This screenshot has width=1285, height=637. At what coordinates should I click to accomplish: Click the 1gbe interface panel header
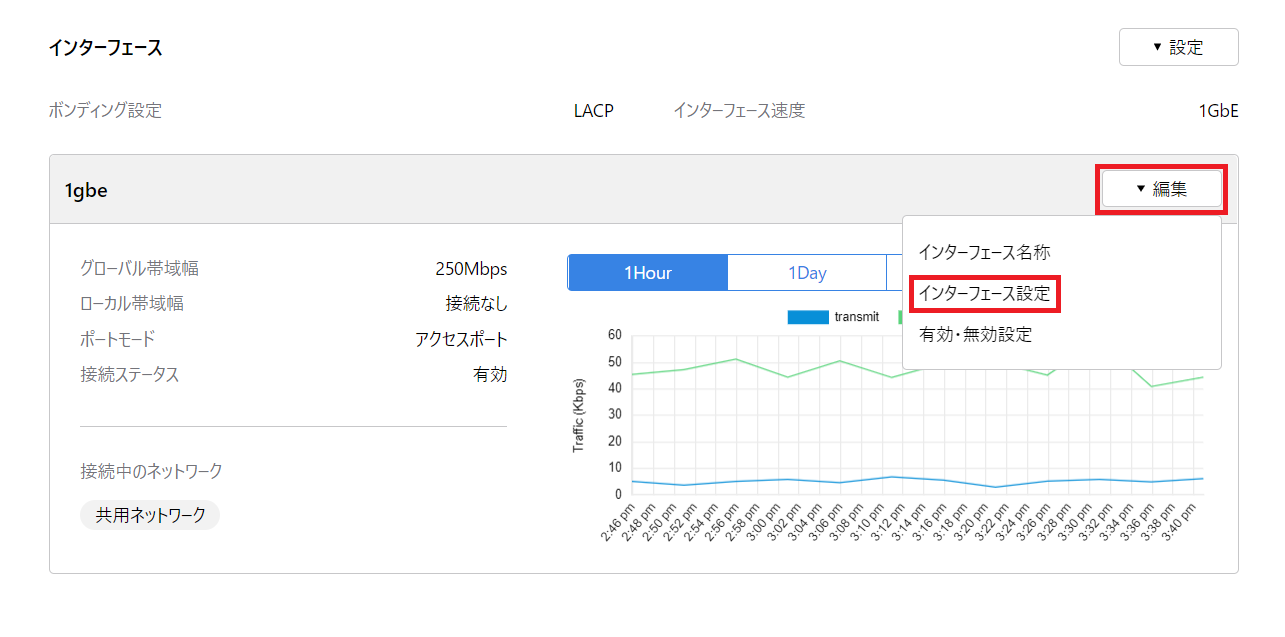click(x=500, y=190)
